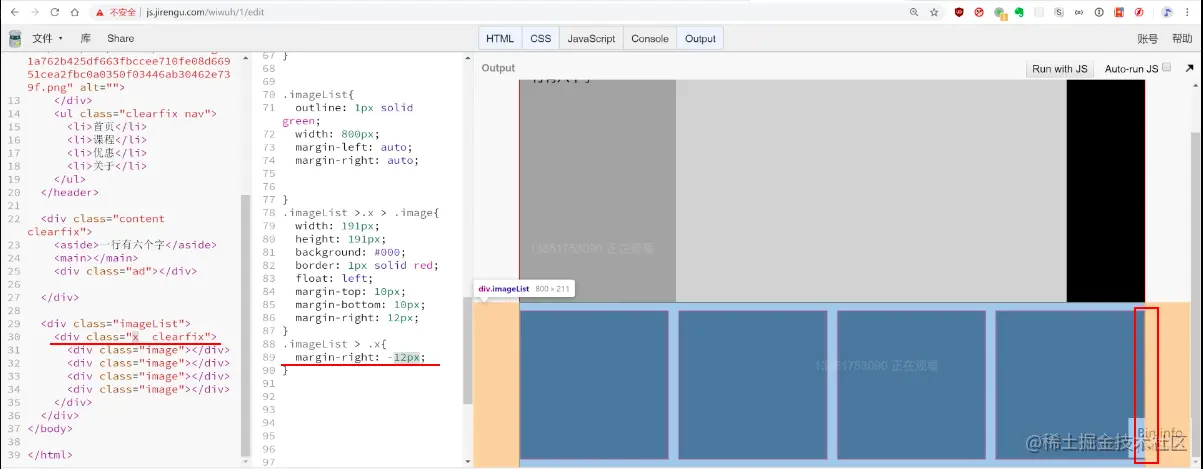
Task: Toggle the CSS panel tab
Action: (x=541, y=38)
